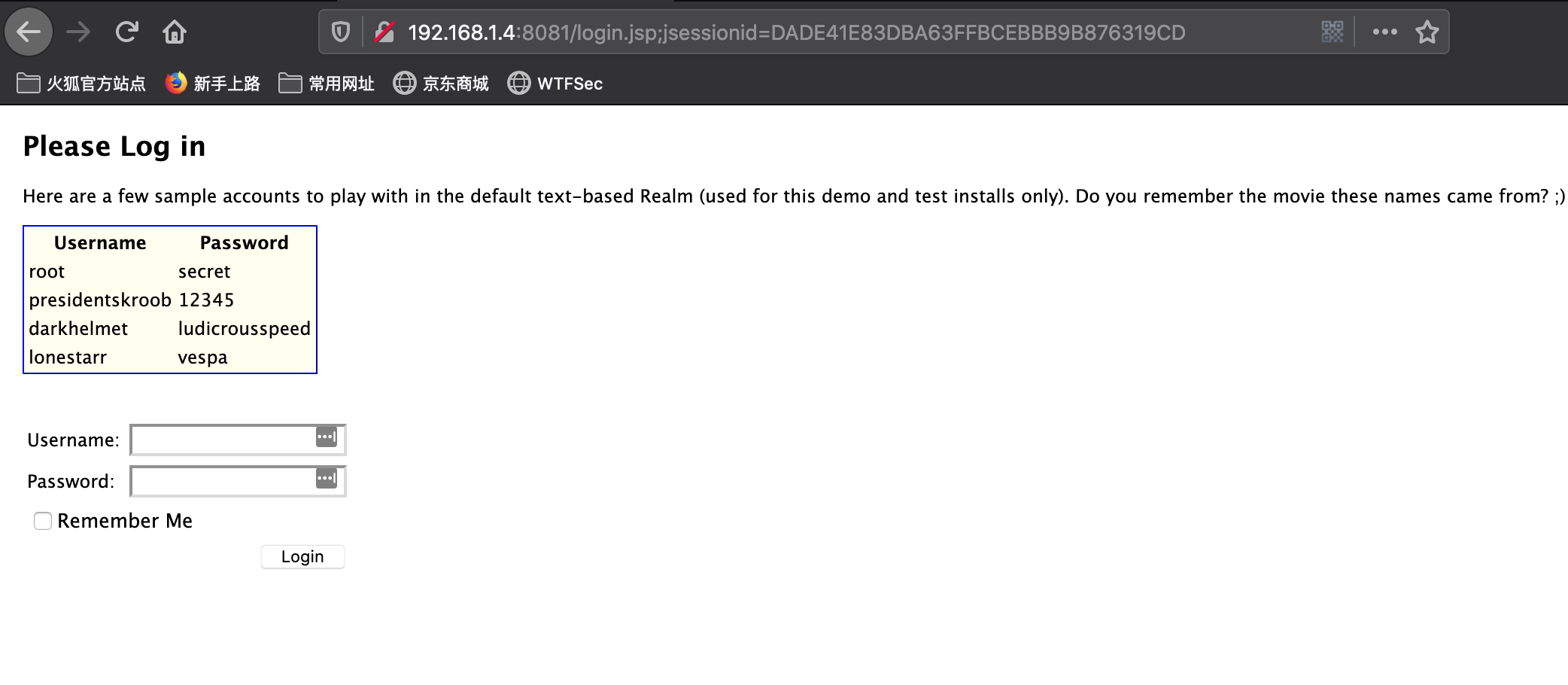Click the browser back arrow button
Viewport: 1568px width, 685px height.
click(x=29, y=32)
